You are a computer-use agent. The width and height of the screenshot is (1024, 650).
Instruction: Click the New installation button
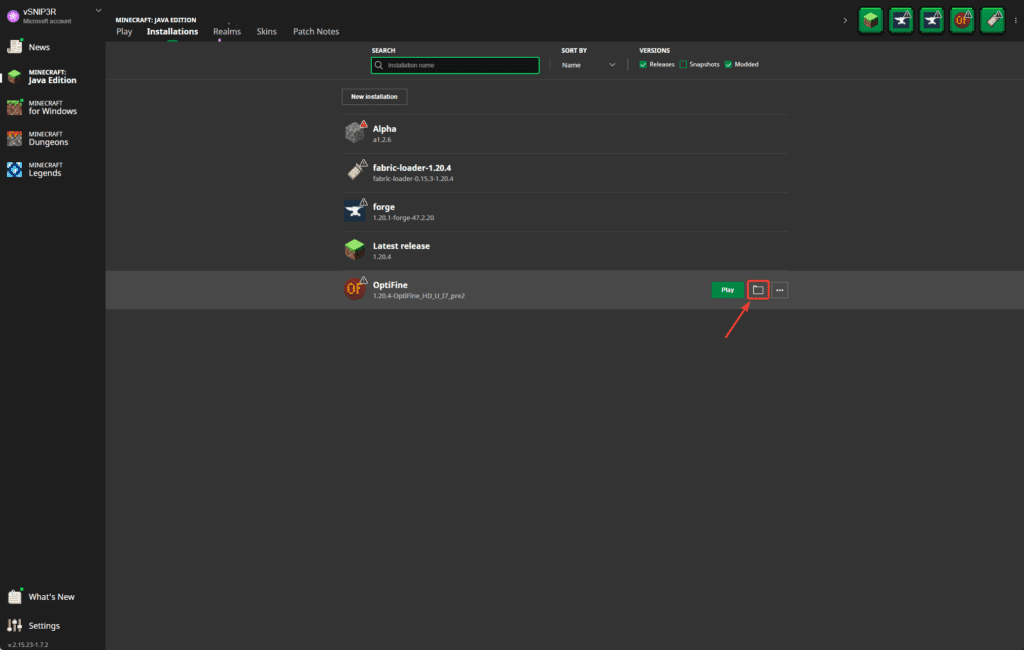pyautogui.click(x=374, y=97)
